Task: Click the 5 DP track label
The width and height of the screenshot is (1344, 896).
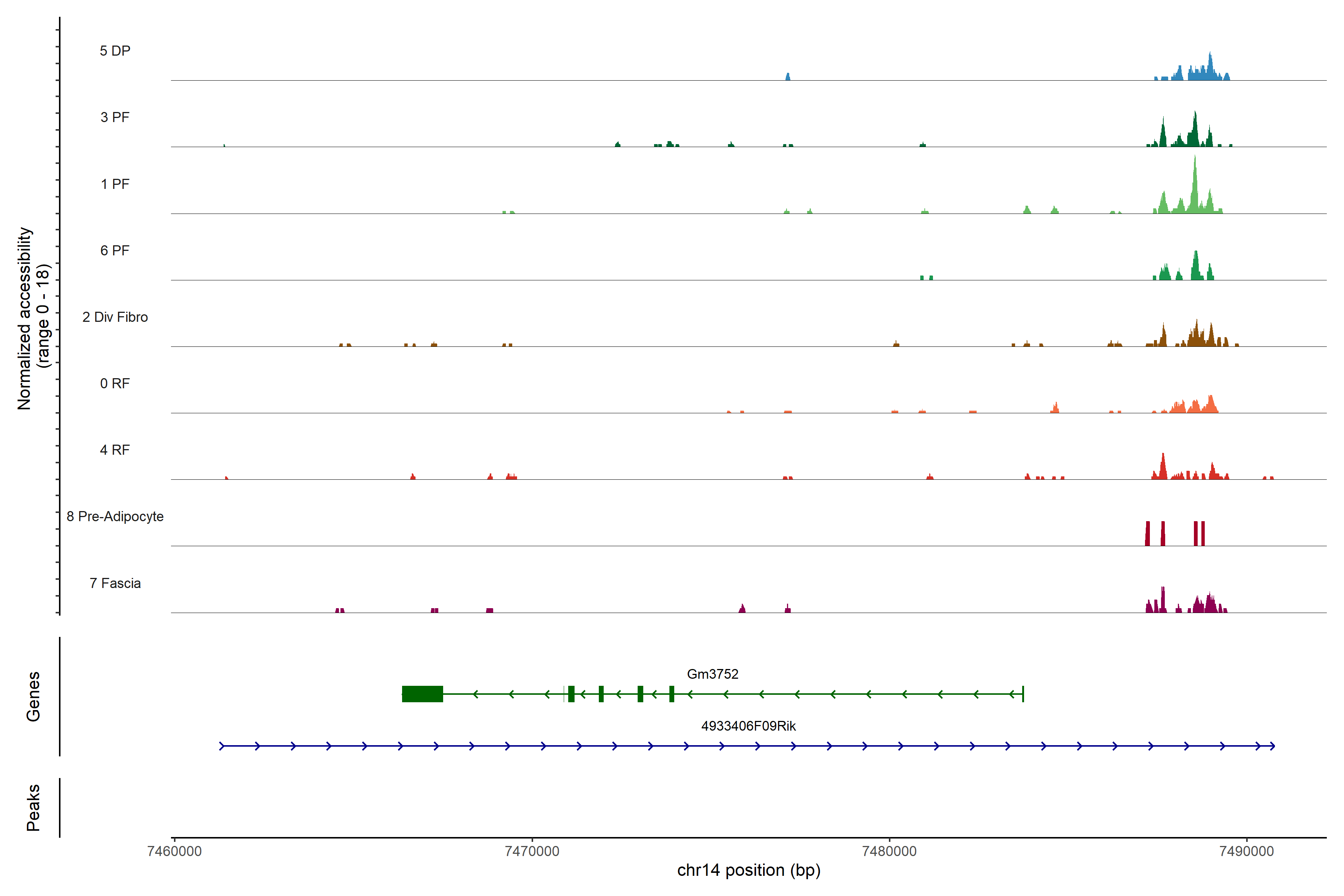Action: [x=115, y=51]
